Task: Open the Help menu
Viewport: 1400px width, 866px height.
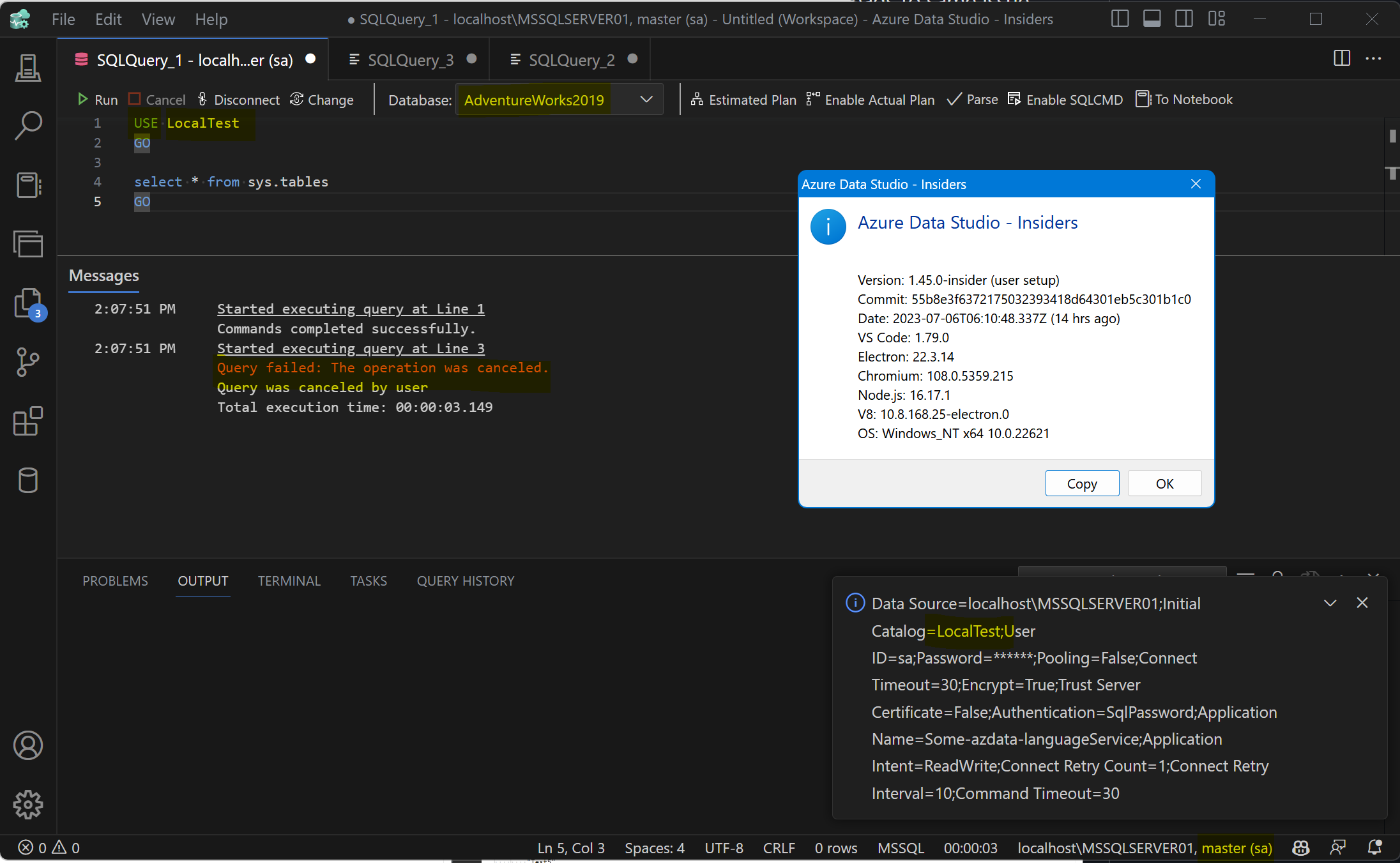Action: click(x=211, y=19)
